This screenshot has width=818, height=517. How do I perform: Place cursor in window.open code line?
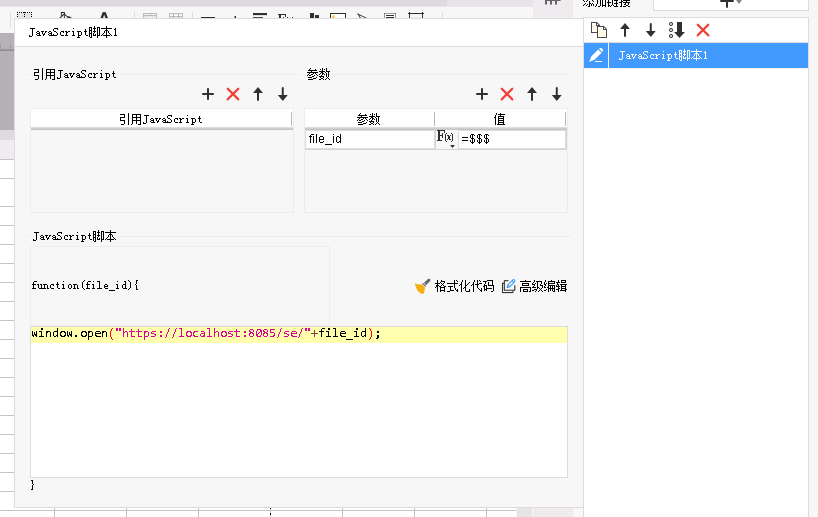[299, 333]
